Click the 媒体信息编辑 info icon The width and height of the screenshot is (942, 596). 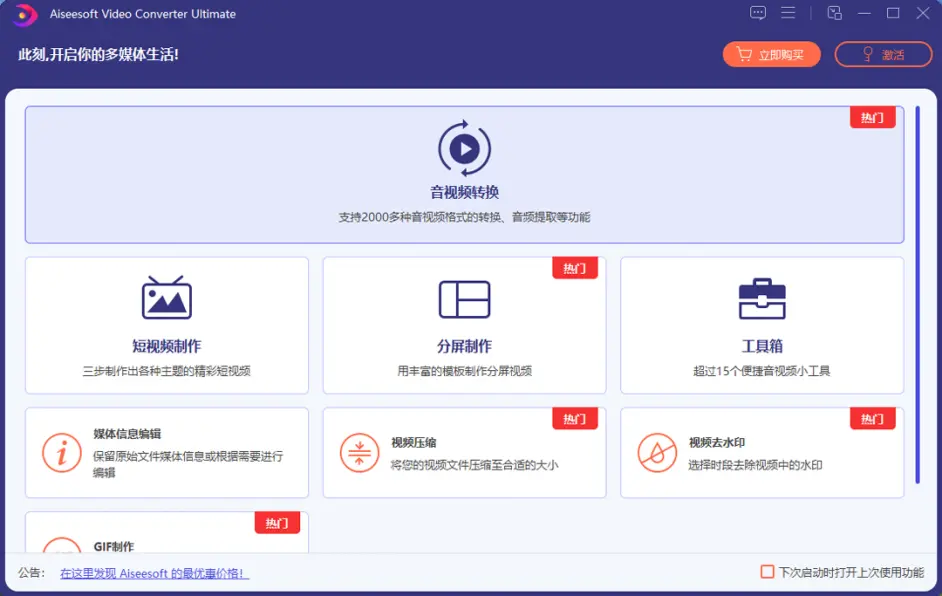pos(62,453)
